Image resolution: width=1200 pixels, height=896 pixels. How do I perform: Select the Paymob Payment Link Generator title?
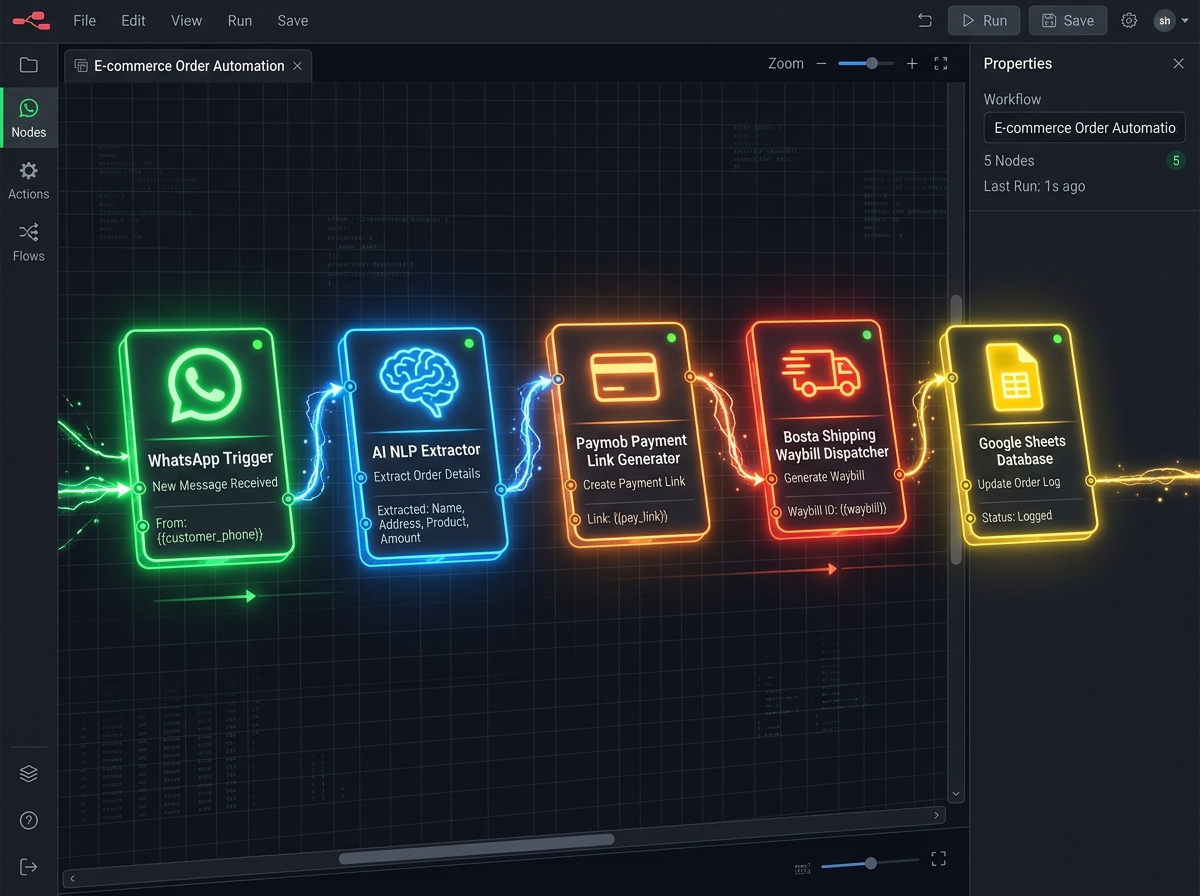click(631, 450)
